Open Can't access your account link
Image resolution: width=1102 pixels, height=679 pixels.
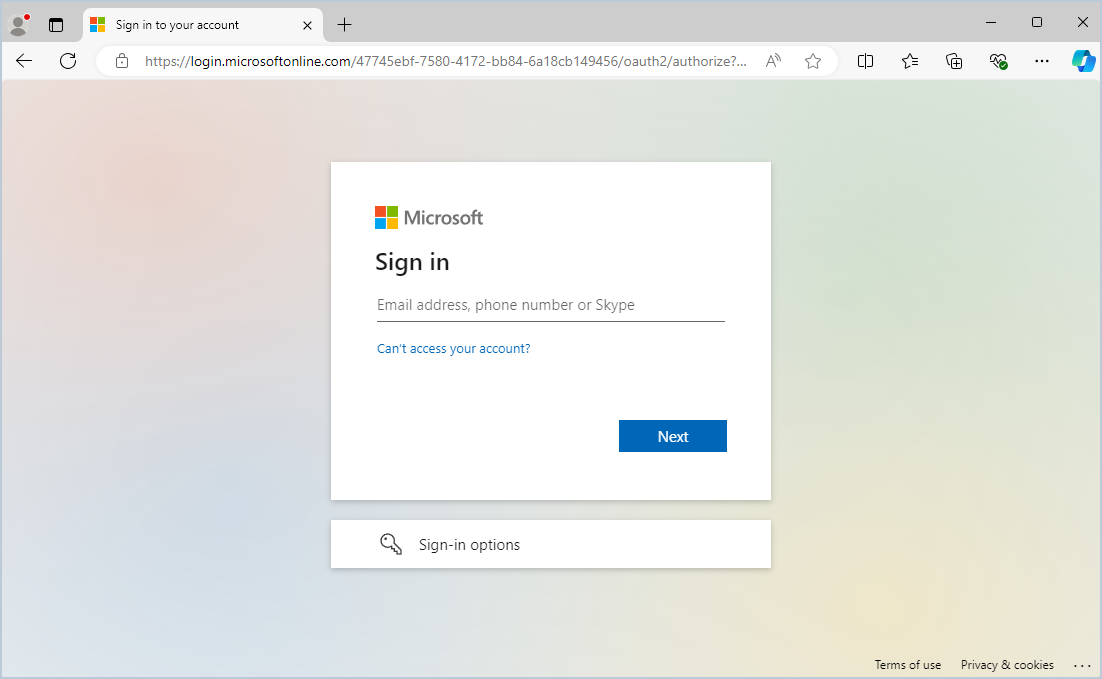(453, 349)
